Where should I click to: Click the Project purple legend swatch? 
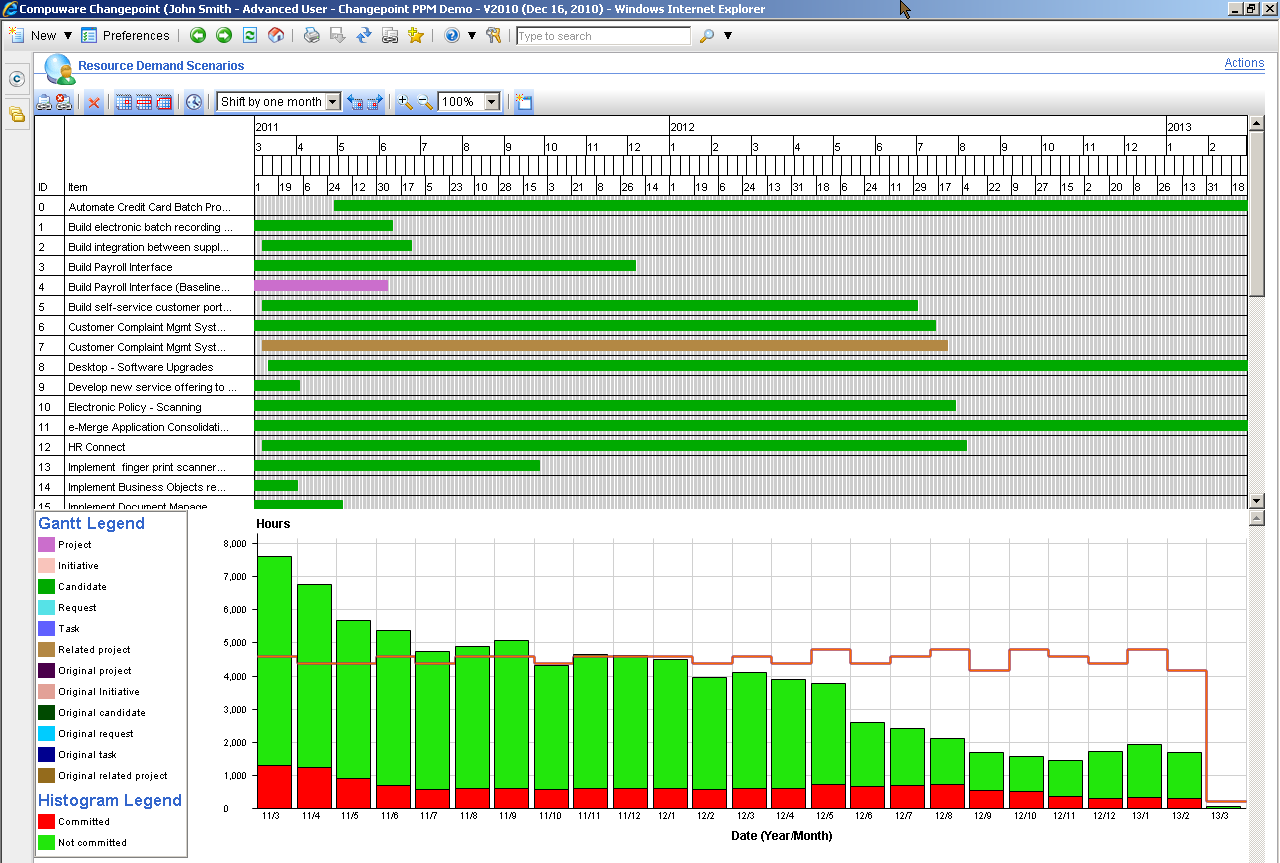tap(46, 545)
